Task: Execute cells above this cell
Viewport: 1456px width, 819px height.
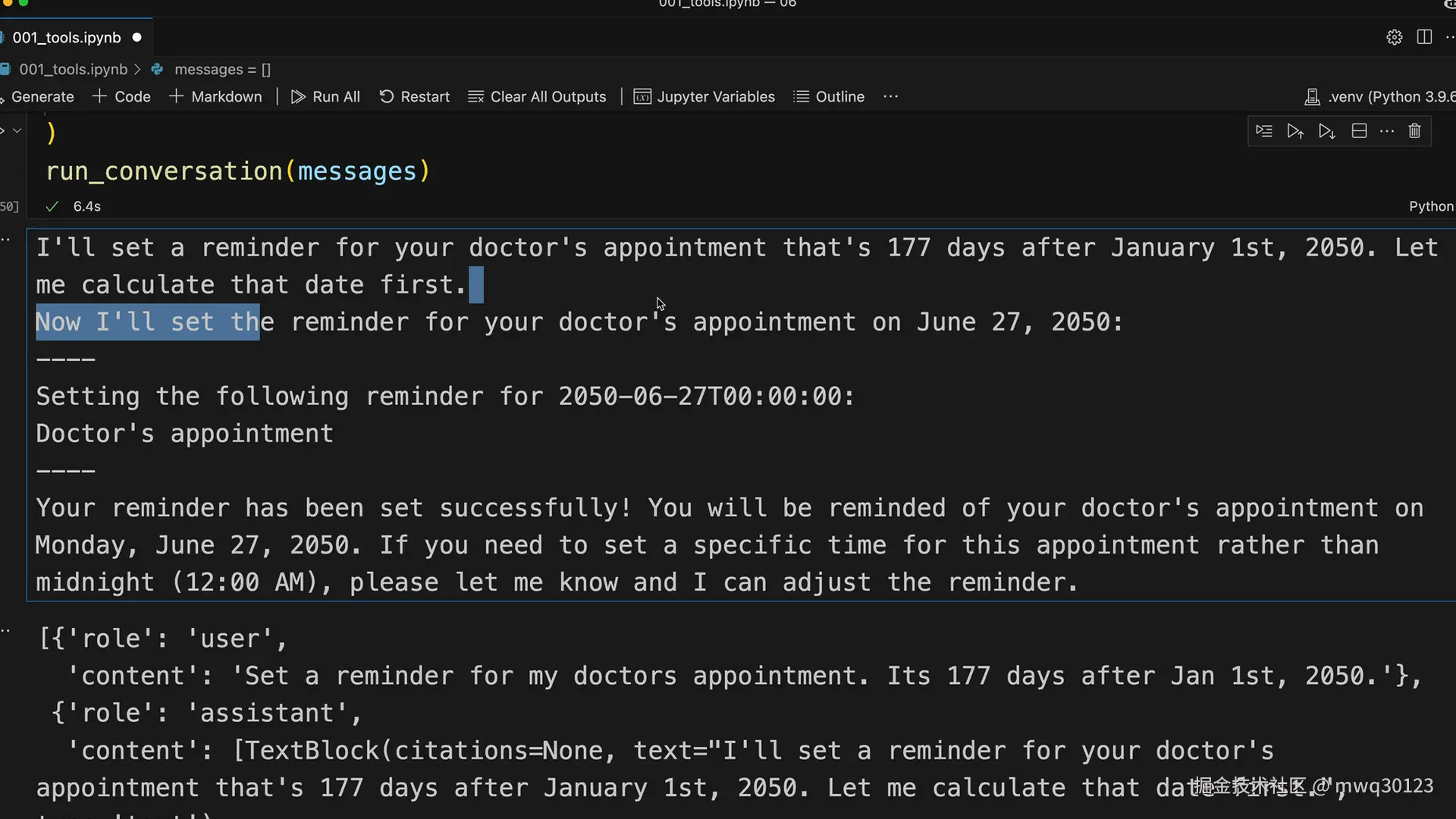Action: [x=1295, y=131]
